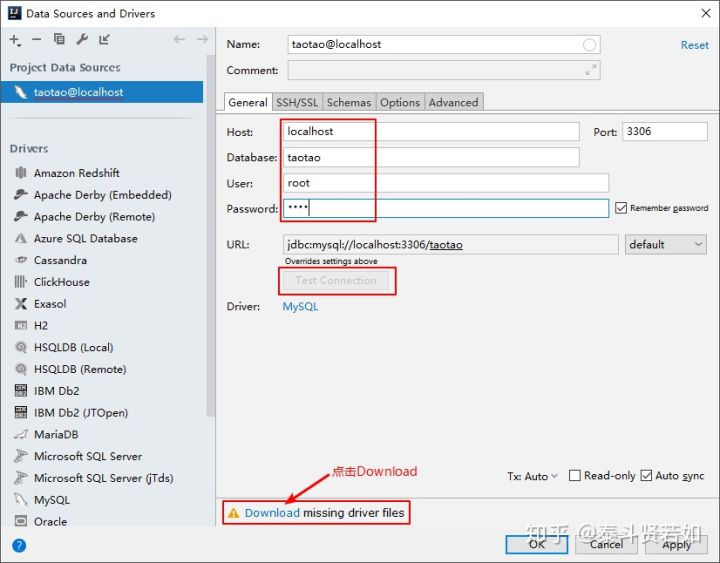Viewport: 720px width, 563px height.
Task: Open help with question mark icon
Action: pos(19,546)
